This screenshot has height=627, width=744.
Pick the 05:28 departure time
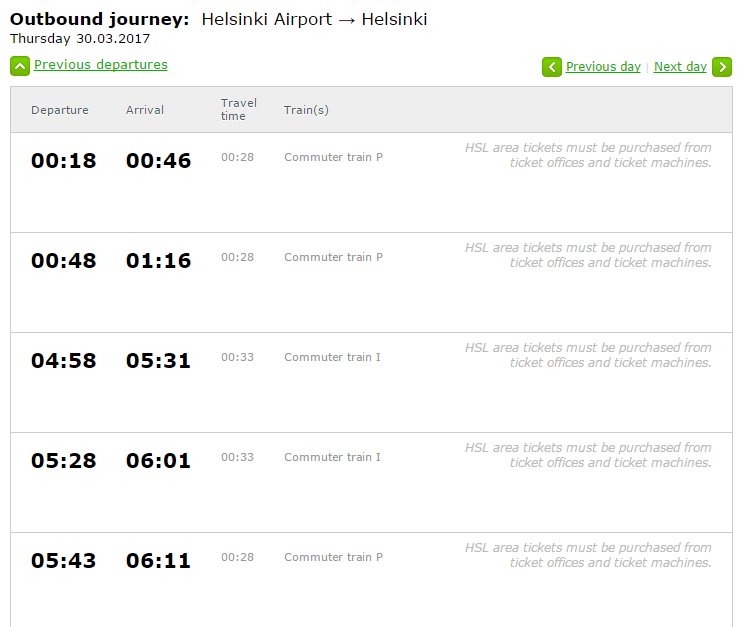click(x=64, y=461)
